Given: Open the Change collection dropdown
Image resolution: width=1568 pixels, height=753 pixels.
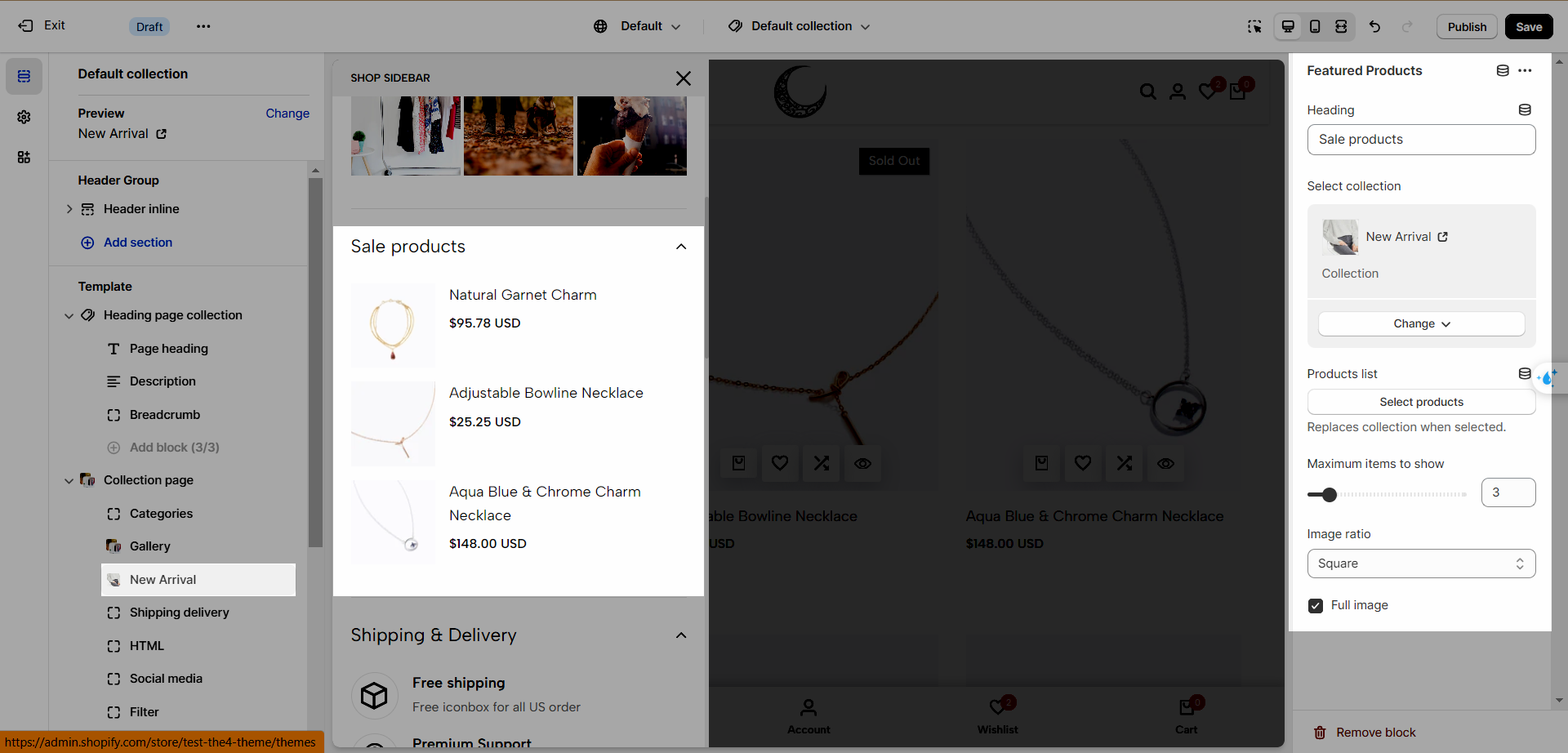Looking at the screenshot, I should coord(1421,323).
